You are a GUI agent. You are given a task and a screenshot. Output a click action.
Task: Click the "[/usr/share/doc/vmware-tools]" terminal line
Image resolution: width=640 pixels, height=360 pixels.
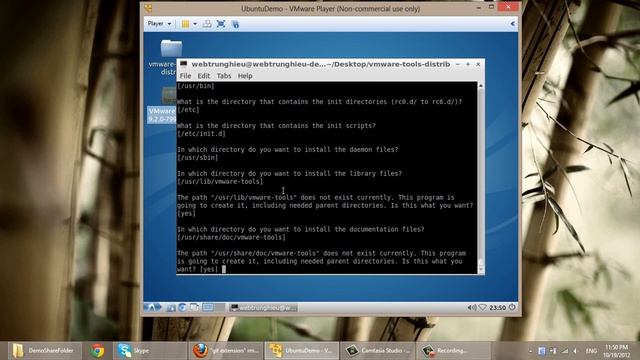231,237
